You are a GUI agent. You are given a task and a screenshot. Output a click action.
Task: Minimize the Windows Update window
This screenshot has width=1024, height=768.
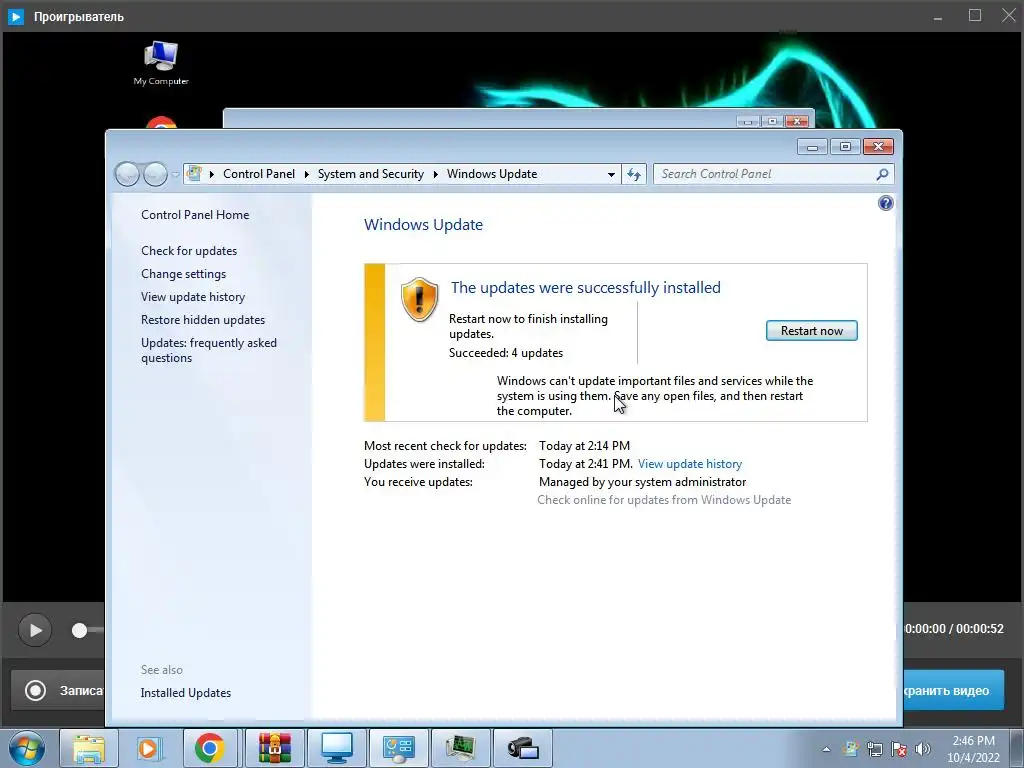pos(812,147)
